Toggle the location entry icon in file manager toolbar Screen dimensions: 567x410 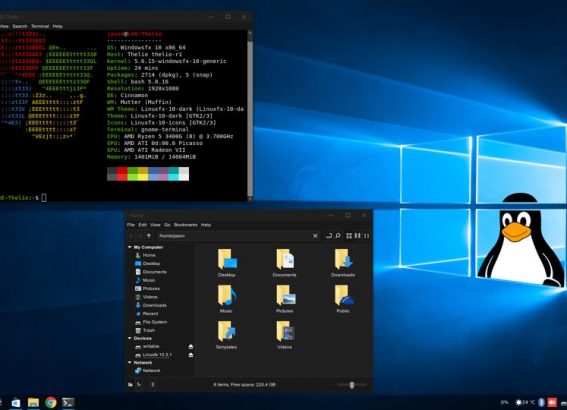pos(329,236)
